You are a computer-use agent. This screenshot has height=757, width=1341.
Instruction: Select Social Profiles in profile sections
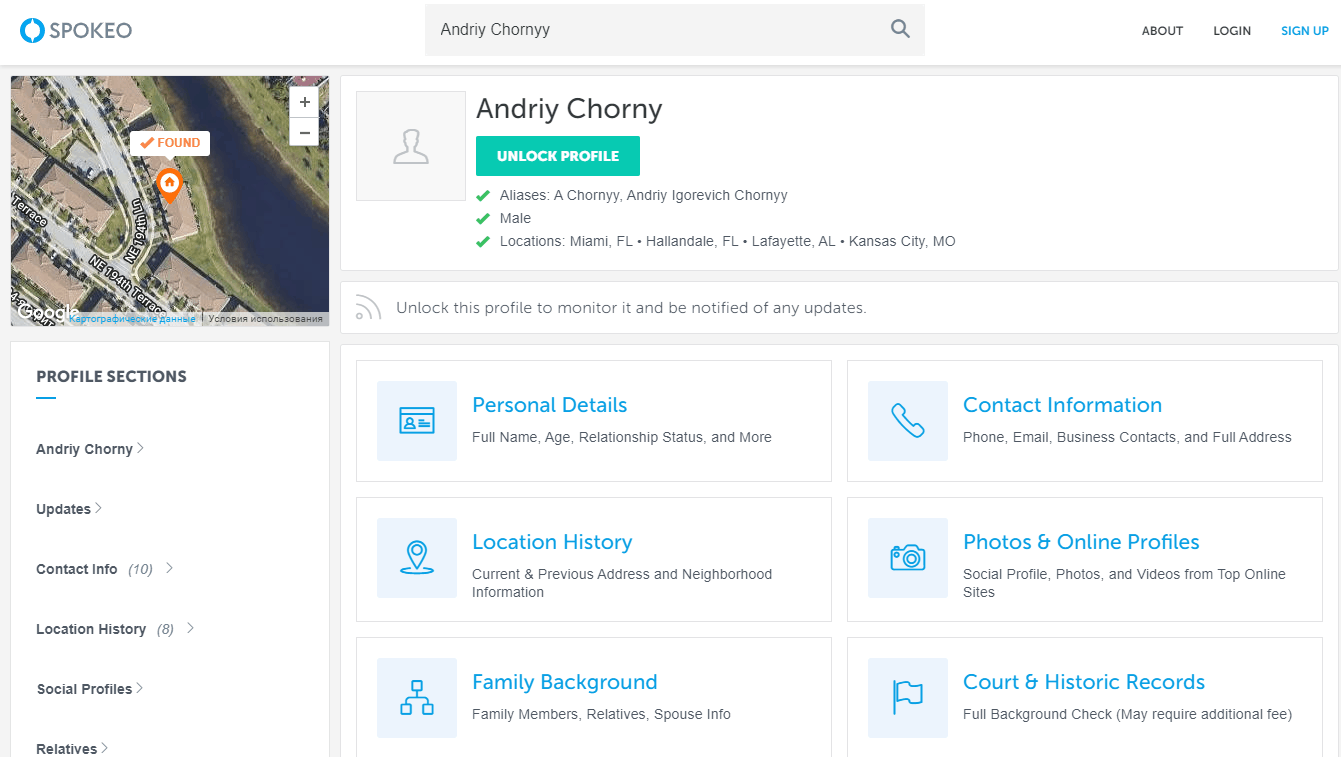click(x=84, y=689)
